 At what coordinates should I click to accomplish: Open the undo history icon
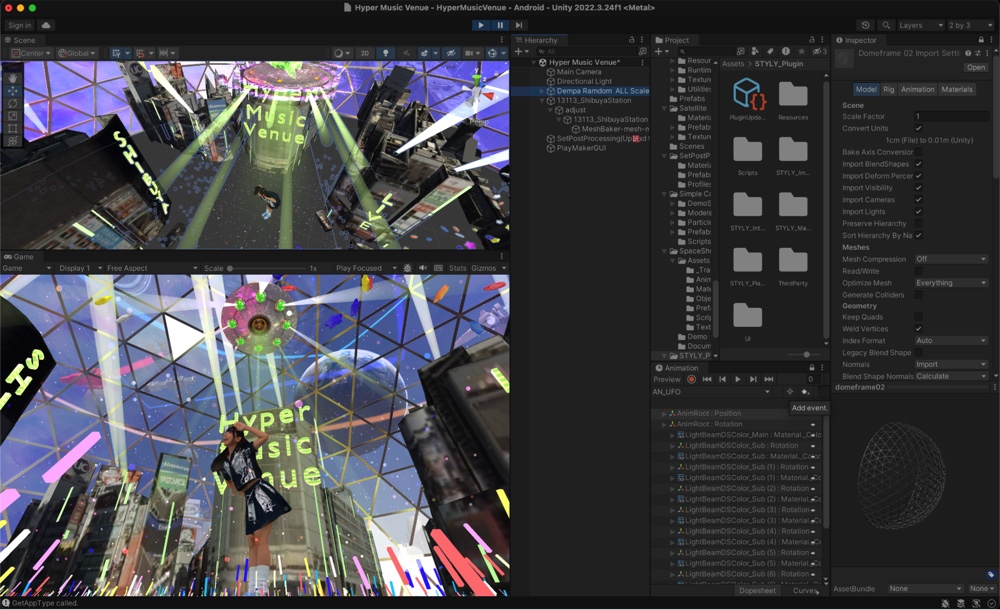pos(865,25)
